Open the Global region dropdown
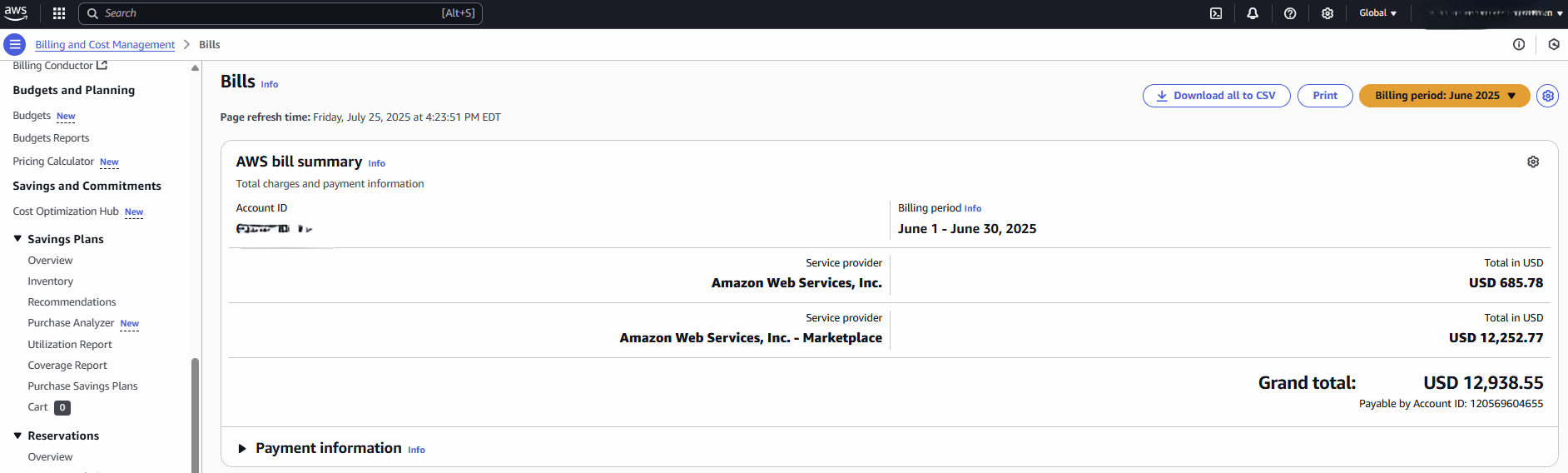The image size is (1568, 473). click(1377, 13)
